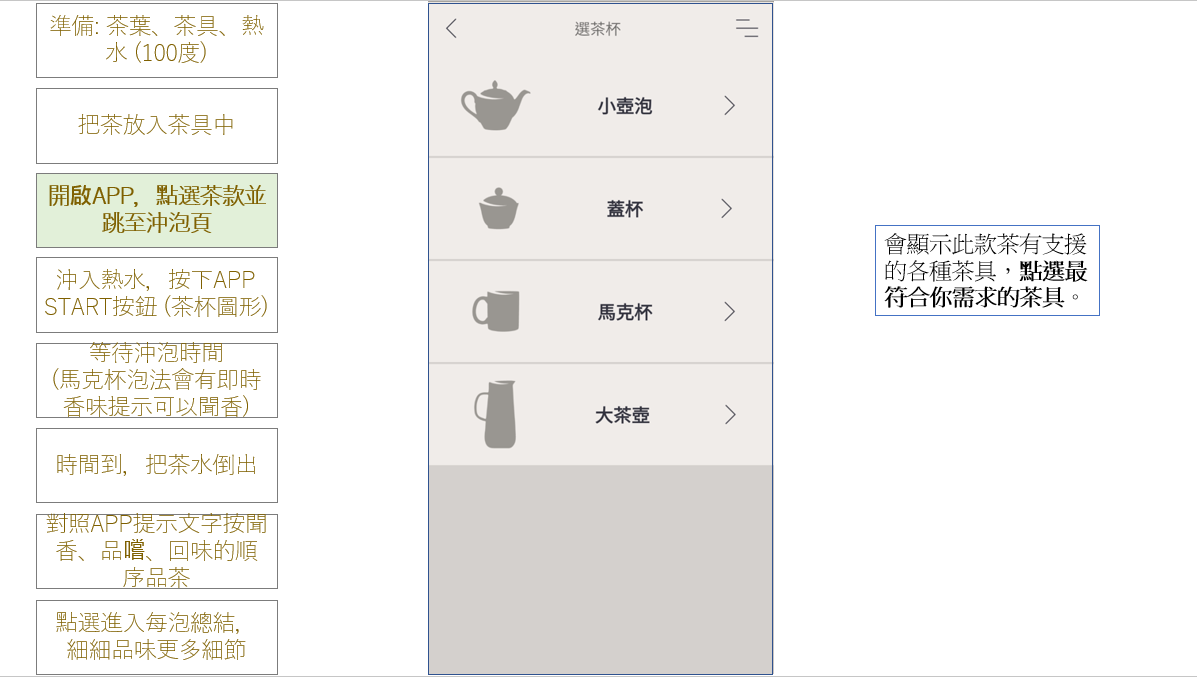Expand the 馬克杯 row chevron
This screenshot has width=1197, height=677.
[729, 312]
